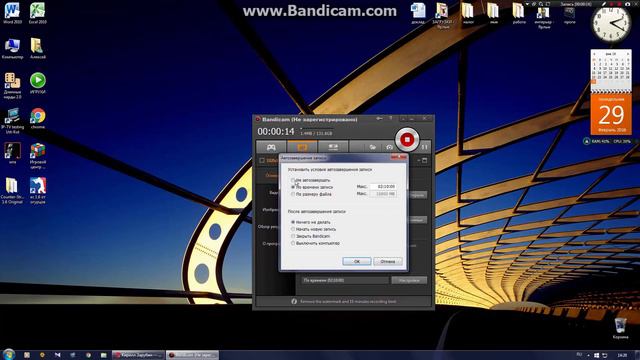Switch to Bandicam device recording mode tab
The height and width of the screenshot is (360, 640).
(333, 147)
